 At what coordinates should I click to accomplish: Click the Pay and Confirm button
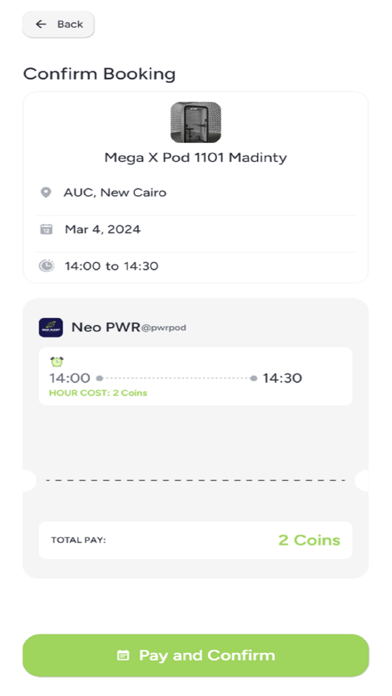(196, 655)
